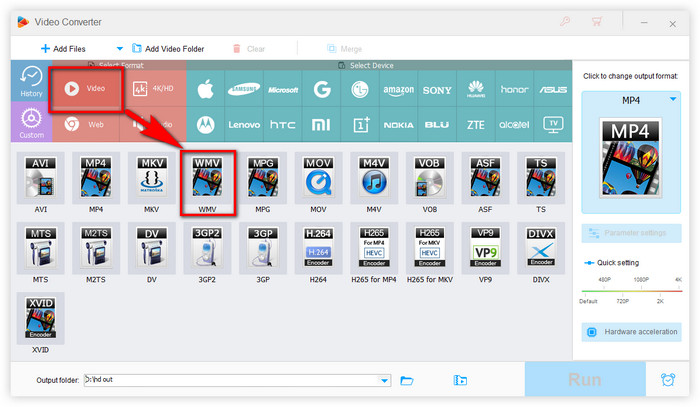Click Add Video Folder

168,49
